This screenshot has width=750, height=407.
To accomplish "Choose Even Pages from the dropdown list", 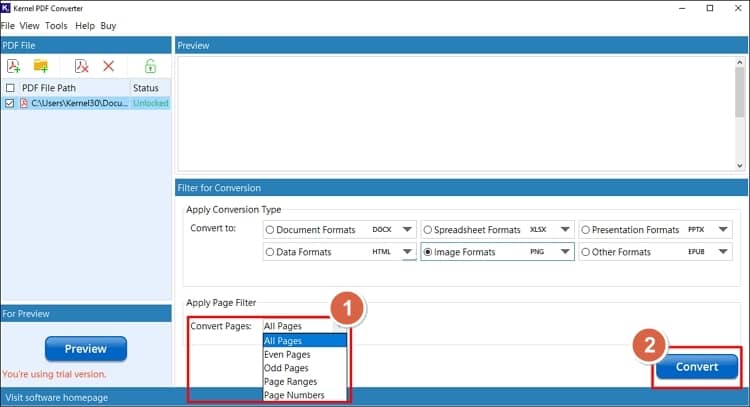I will [305, 354].
